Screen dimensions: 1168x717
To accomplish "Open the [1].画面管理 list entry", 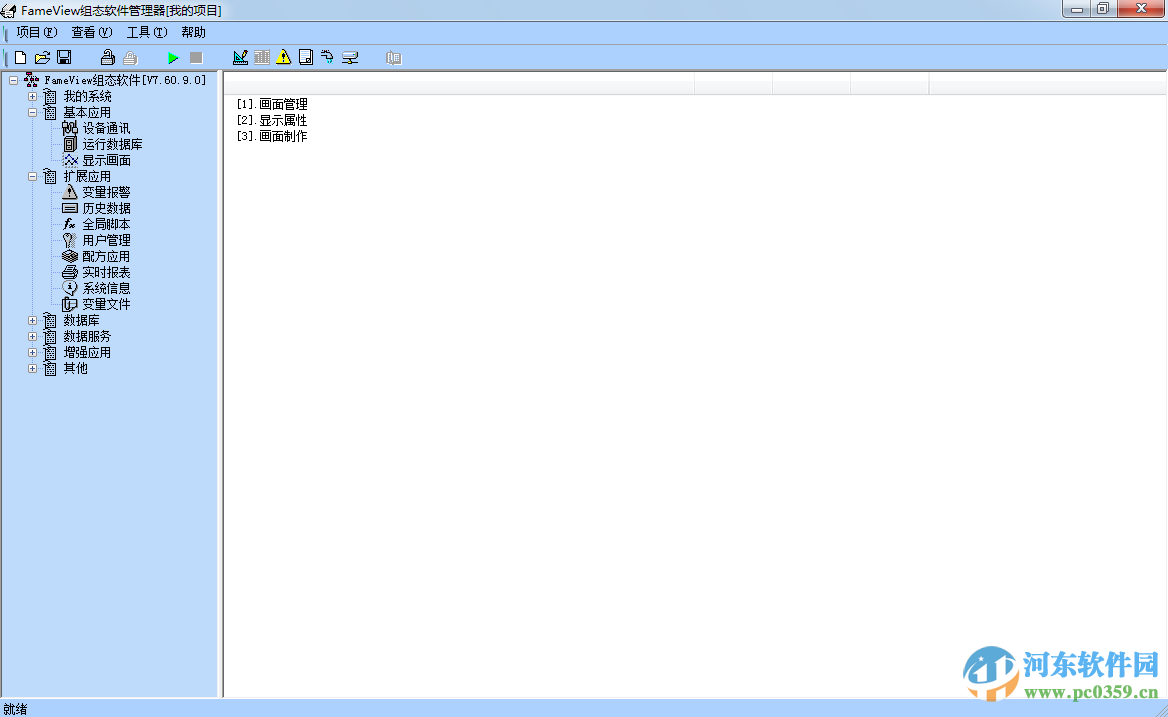I will (x=272, y=104).
